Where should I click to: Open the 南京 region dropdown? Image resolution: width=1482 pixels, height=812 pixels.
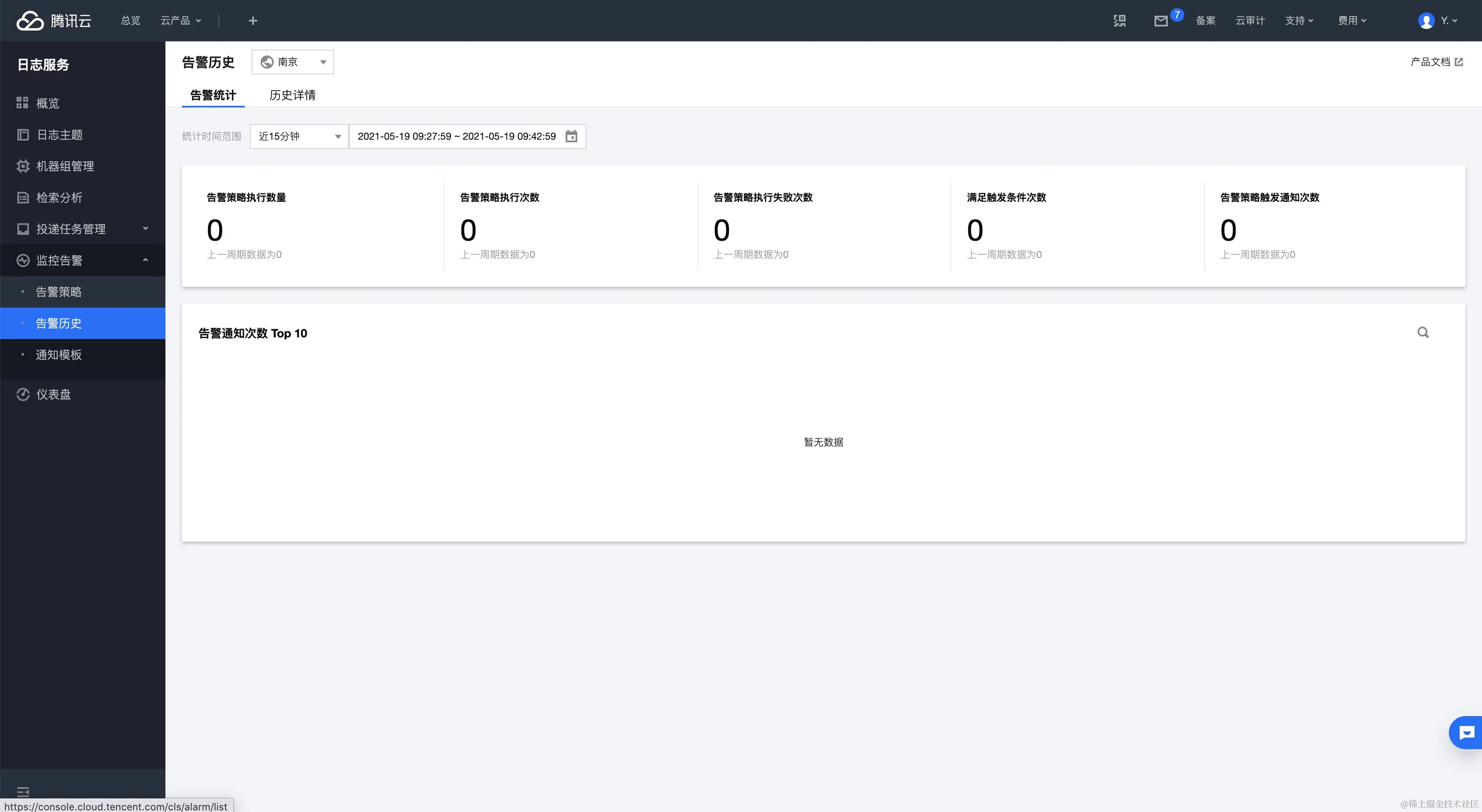293,62
